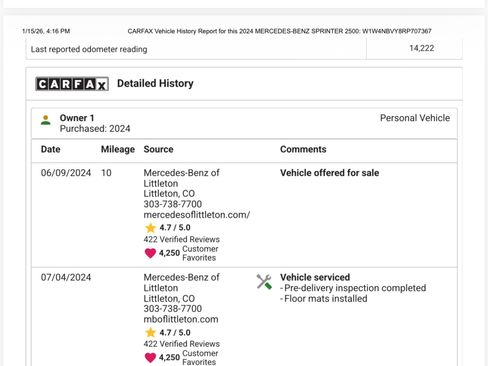The height and width of the screenshot is (366, 488).
Task: Select the timestamp 1/15/26, 4:16 PM
Action: [x=46, y=31]
